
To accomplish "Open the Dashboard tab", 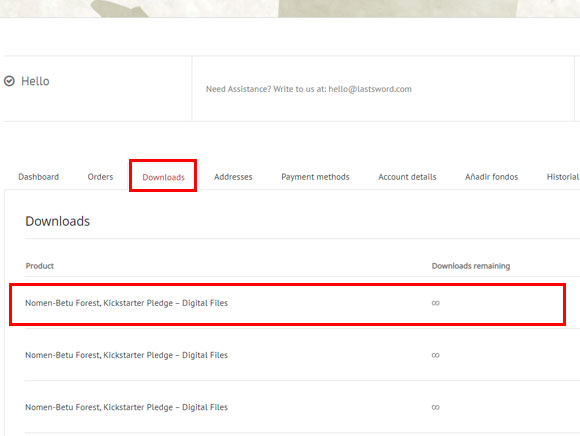I will (38, 177).
